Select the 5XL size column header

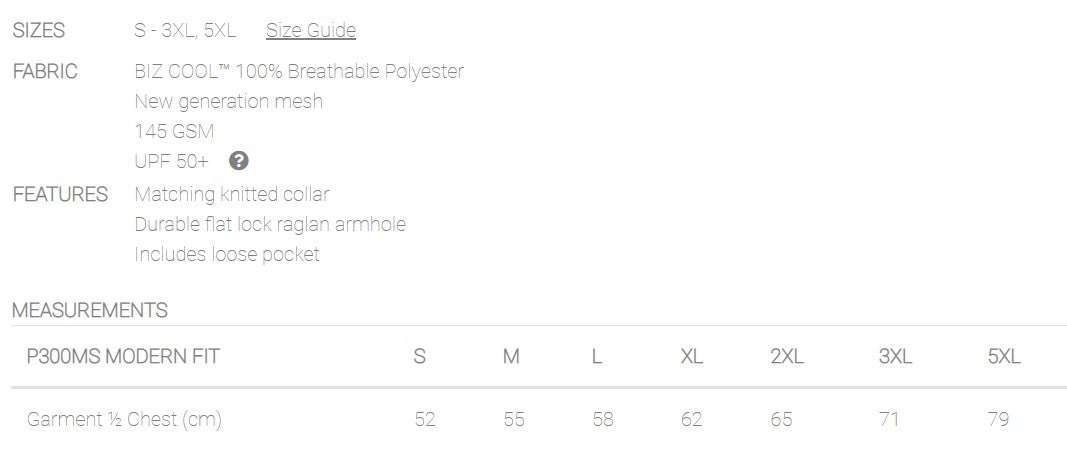point(1004,356)
